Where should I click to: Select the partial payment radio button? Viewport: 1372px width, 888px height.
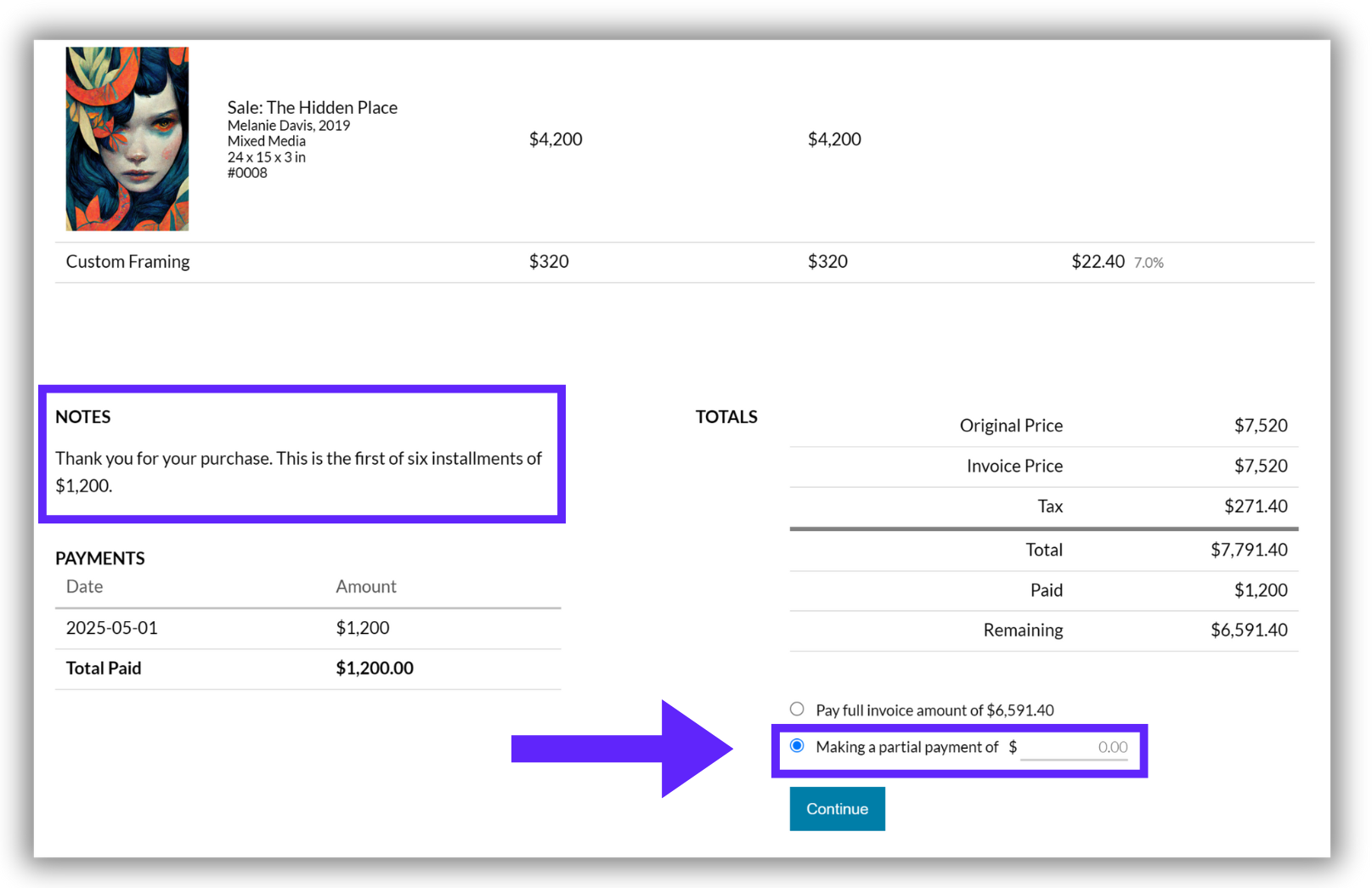(797, 746)
